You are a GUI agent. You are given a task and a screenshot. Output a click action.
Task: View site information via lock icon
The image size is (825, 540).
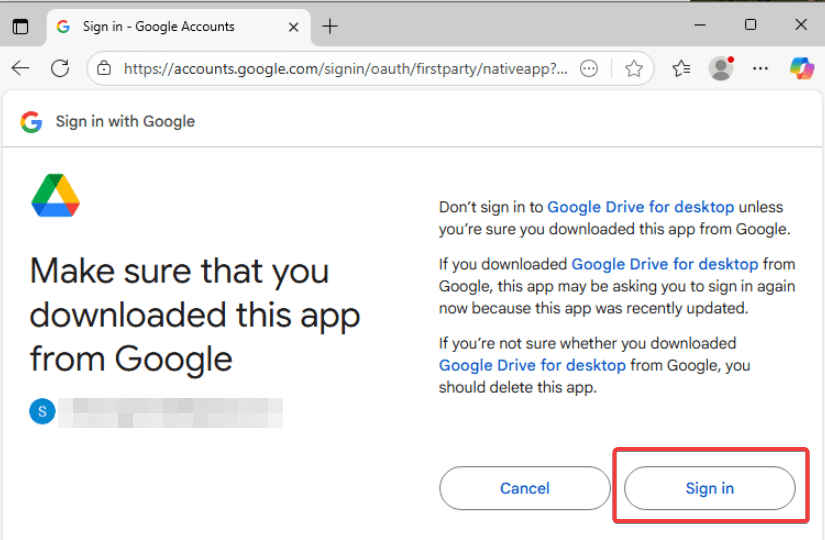click(105, 69)
